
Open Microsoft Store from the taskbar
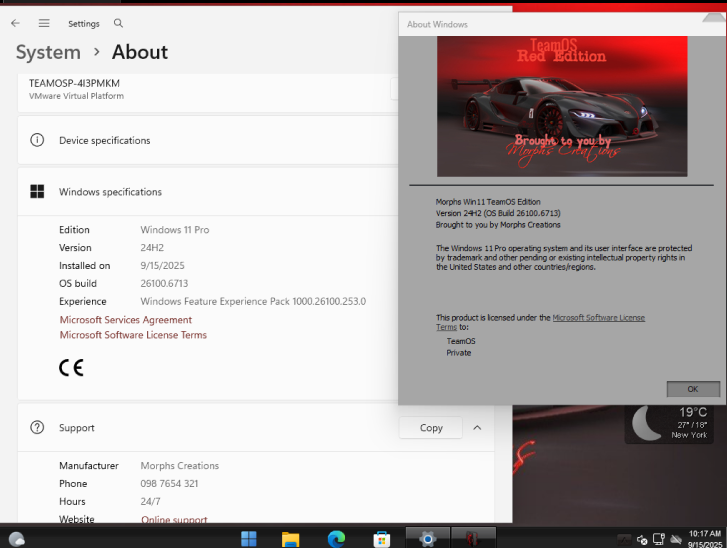[382, 539]
